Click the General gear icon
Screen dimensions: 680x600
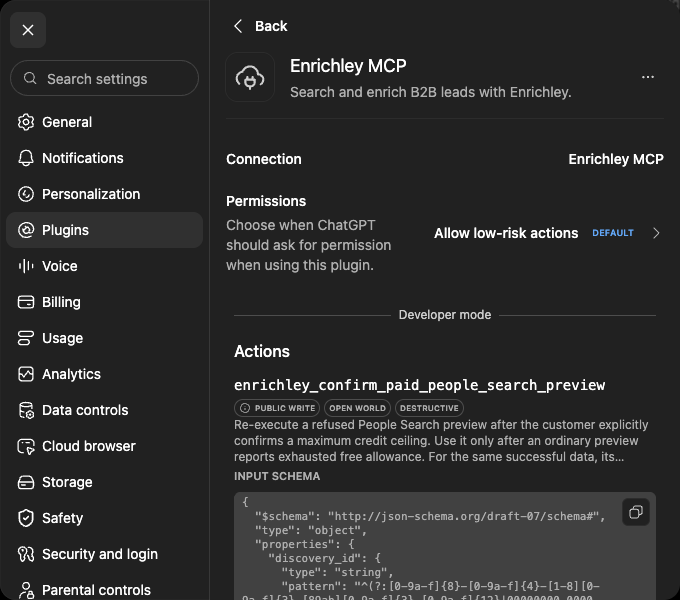click(x=26, y=122)
